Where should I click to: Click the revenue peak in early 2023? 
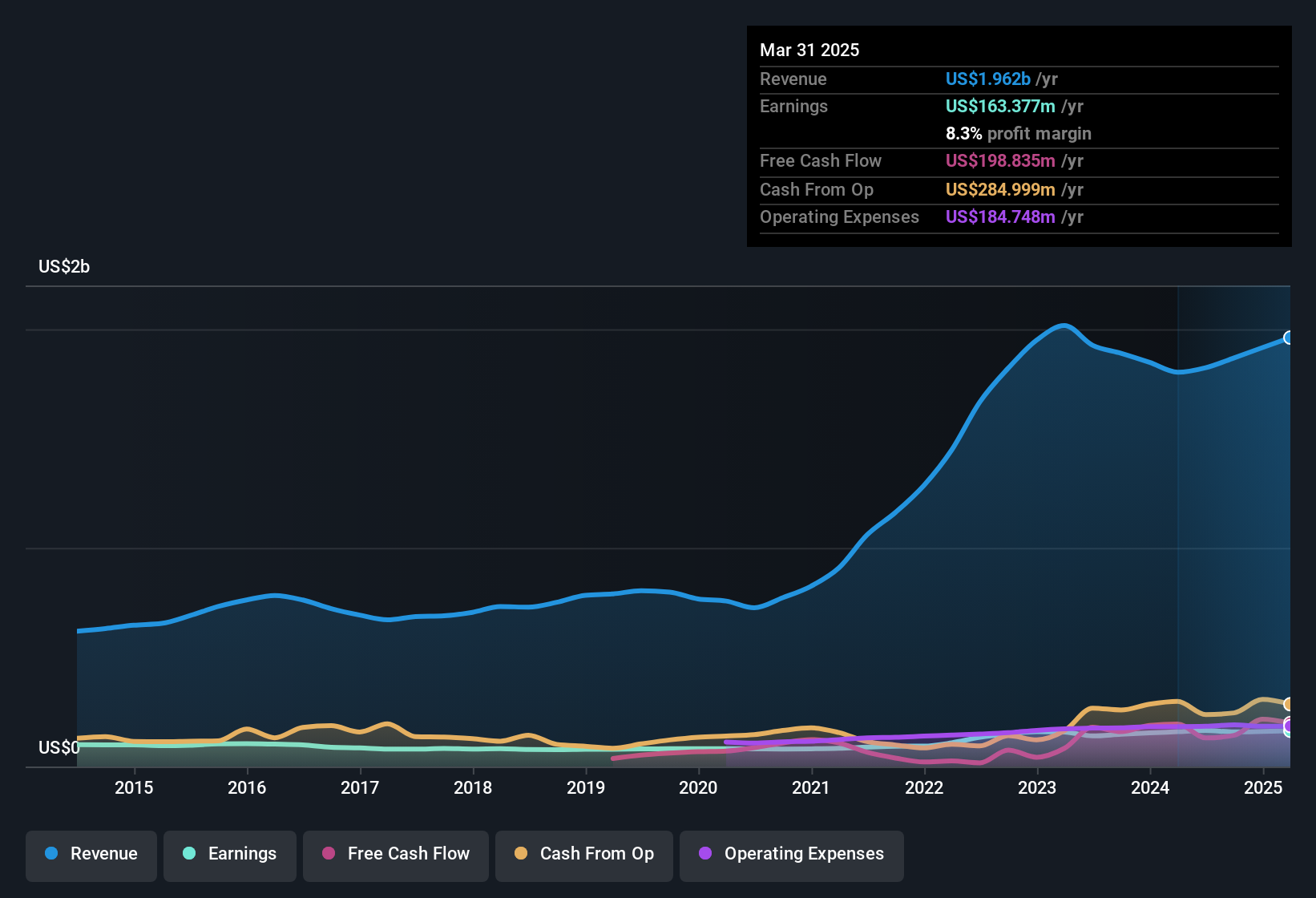(x=1064, y=326)
